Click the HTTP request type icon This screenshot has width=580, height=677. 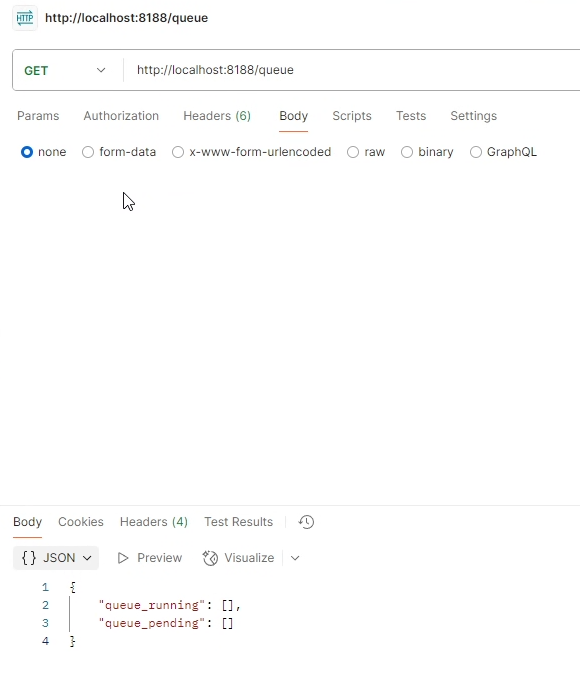point(25,18)
